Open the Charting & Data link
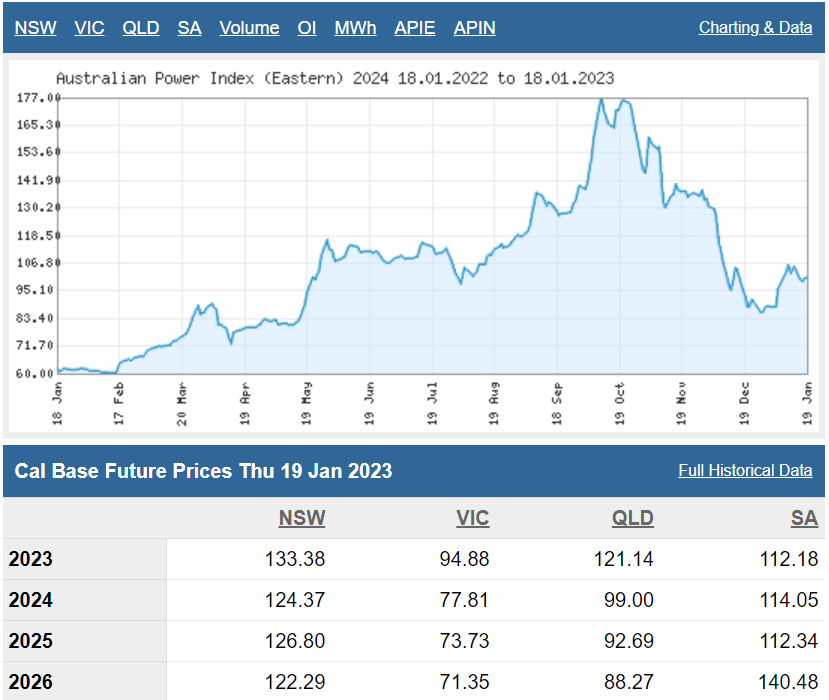Screen dimensions: 829x700 point(755,28)
